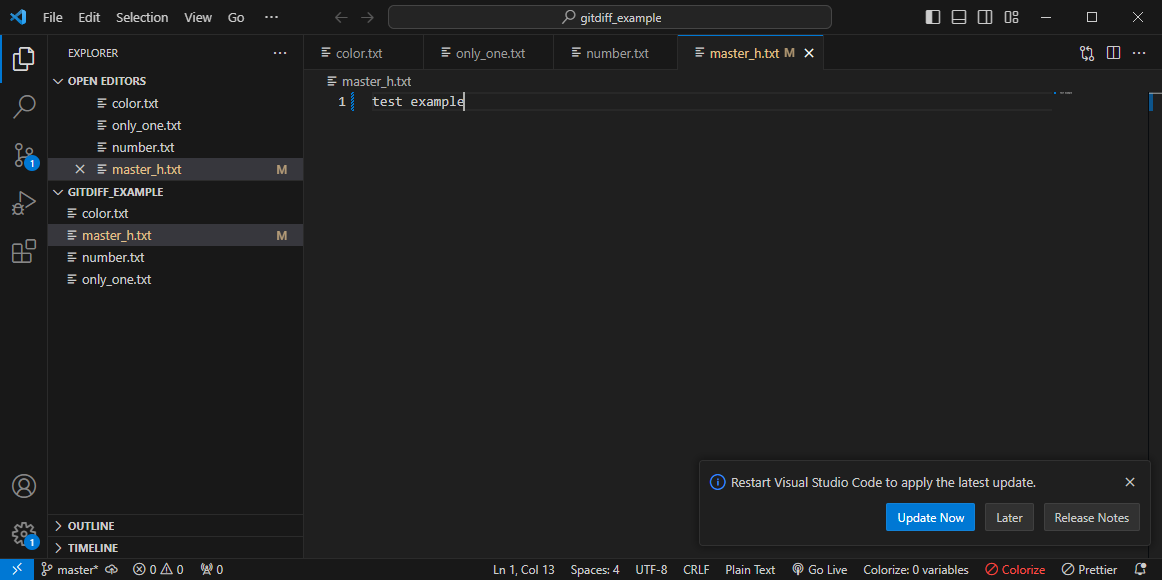Click the master* branch in status bar

click(x=70, y=570)
